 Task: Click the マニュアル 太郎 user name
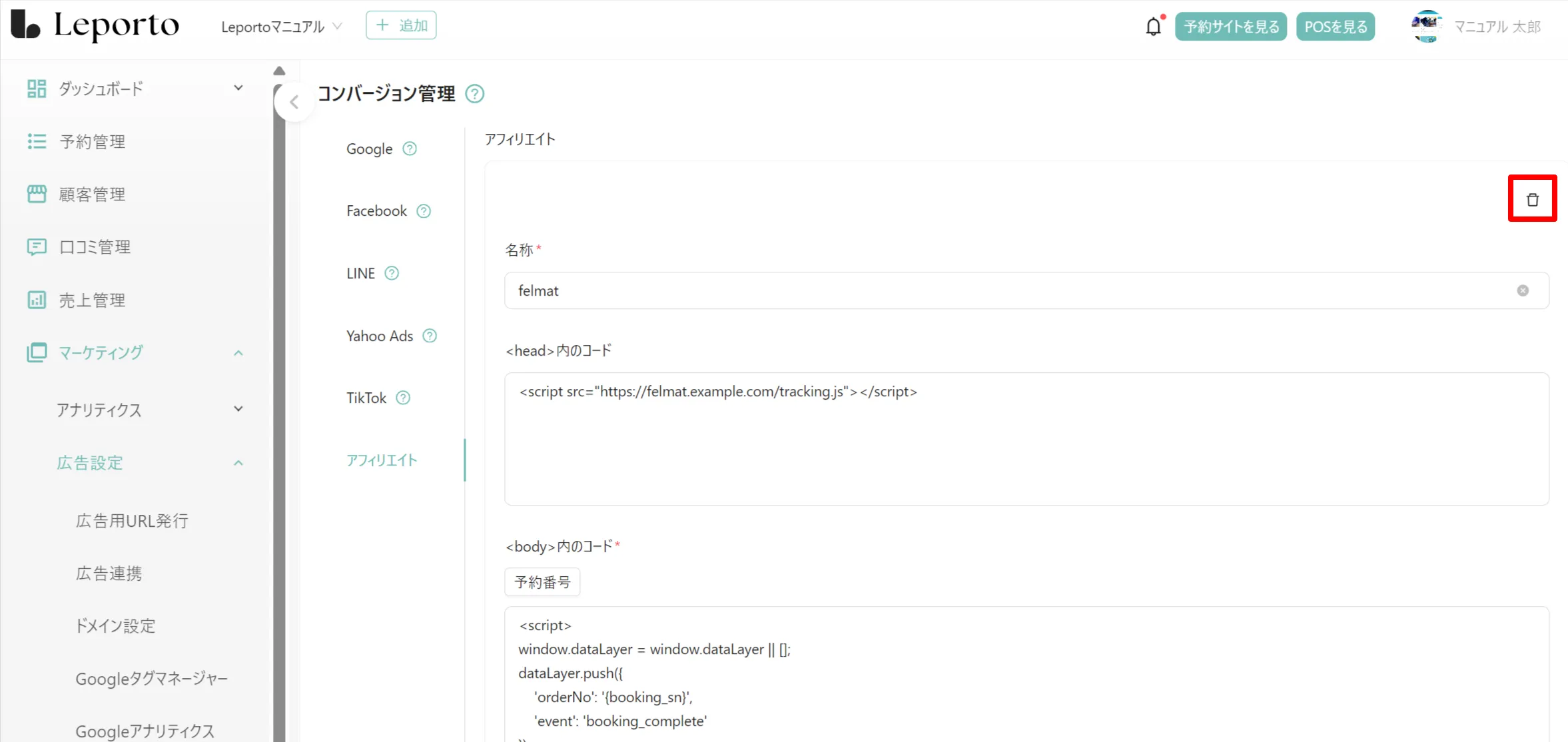(1497, 27)
